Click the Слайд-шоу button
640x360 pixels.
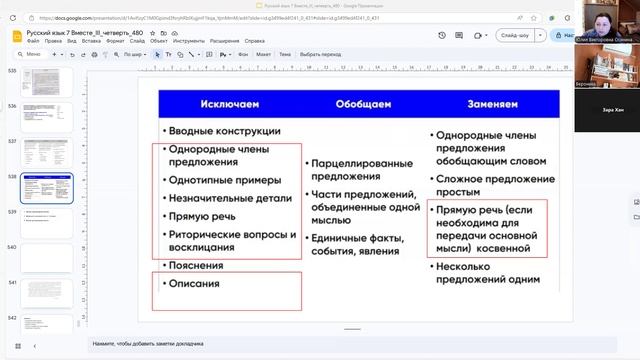click(x=515, y=36)
